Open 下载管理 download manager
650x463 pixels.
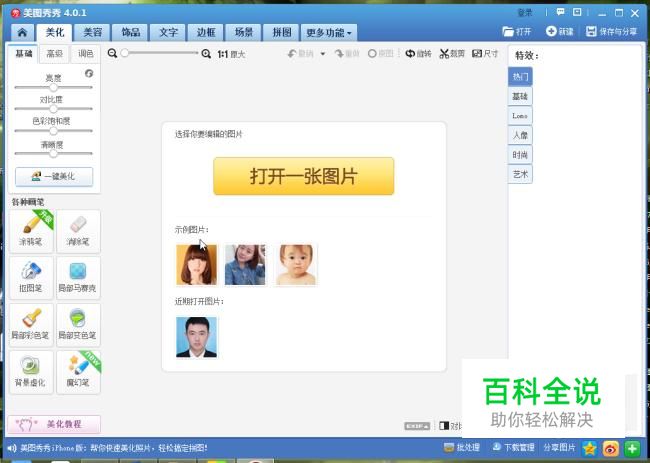(514, 448)
